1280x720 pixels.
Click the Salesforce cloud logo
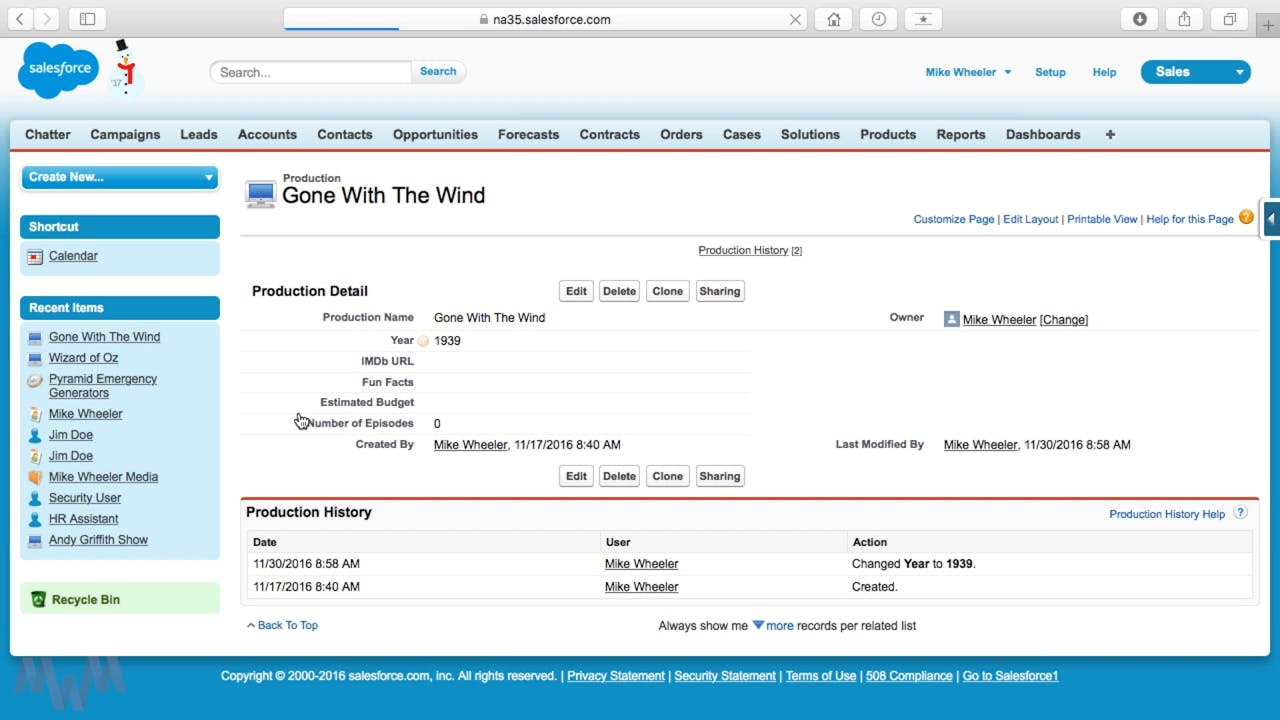[x=59, y=70]
